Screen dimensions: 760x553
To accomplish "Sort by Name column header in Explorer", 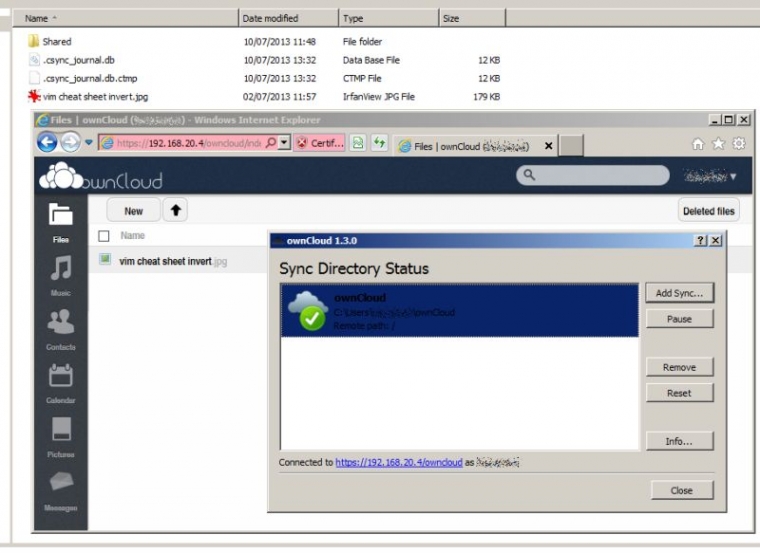I will [x=125, y=18].
